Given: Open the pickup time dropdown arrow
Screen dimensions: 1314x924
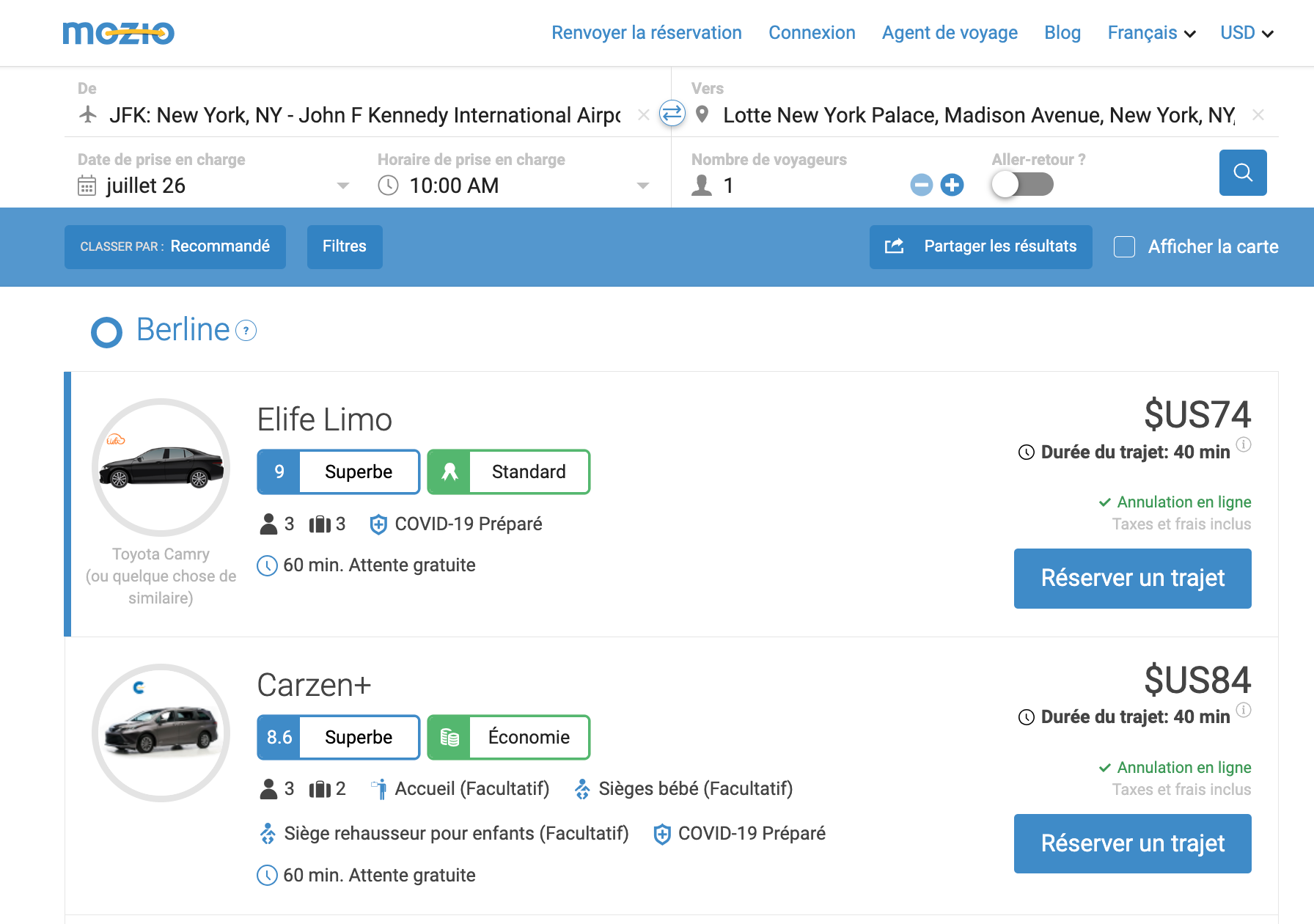Looking at the screenshot, I should click(x=643, y=186).
